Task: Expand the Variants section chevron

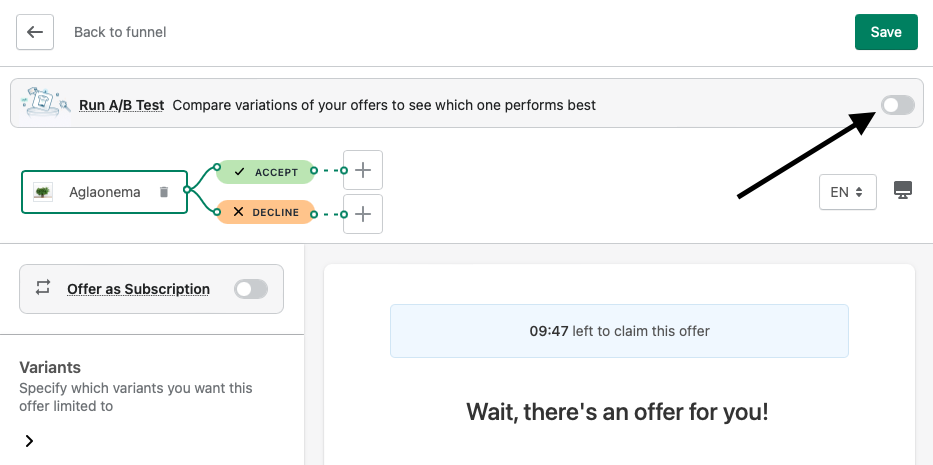Action: pyautogui.click(x=30, y=441)
